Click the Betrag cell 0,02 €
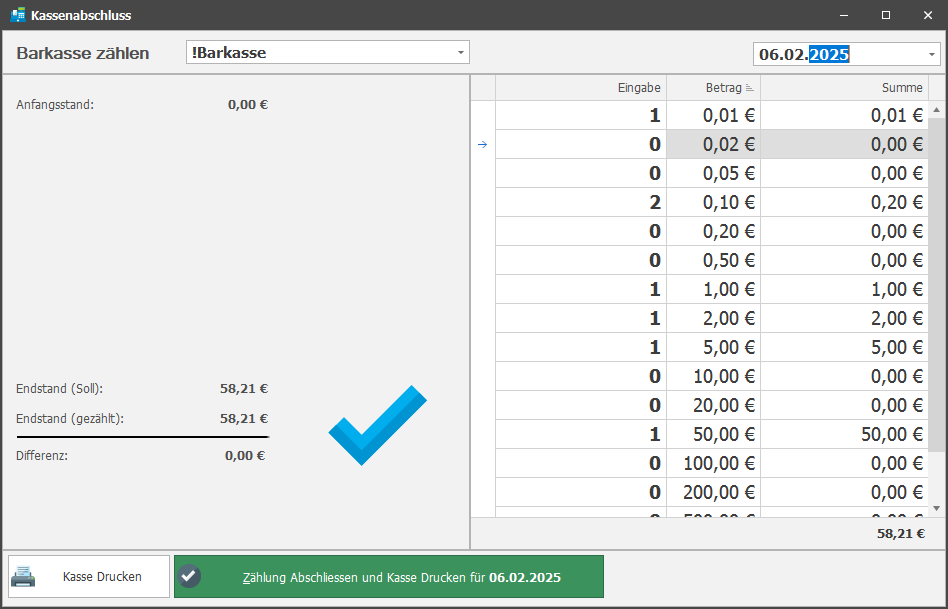948x609 pixels. tap(713, 145)
